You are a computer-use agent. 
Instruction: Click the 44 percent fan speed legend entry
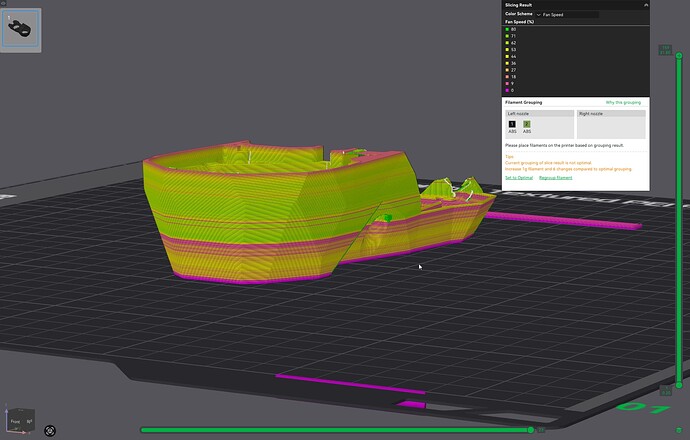510,57
